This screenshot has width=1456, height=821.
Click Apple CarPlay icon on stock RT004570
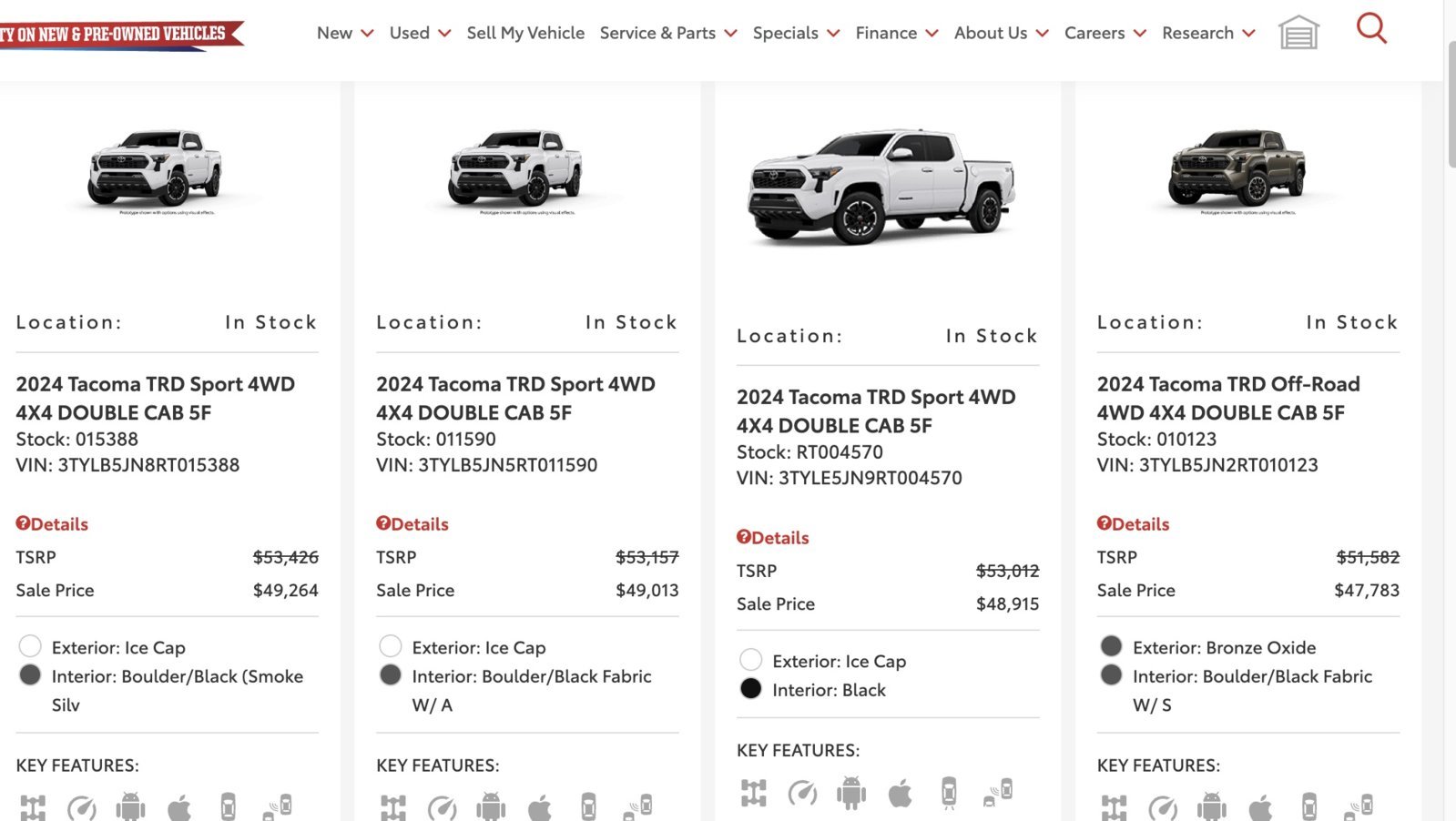[x=900, y=793]
